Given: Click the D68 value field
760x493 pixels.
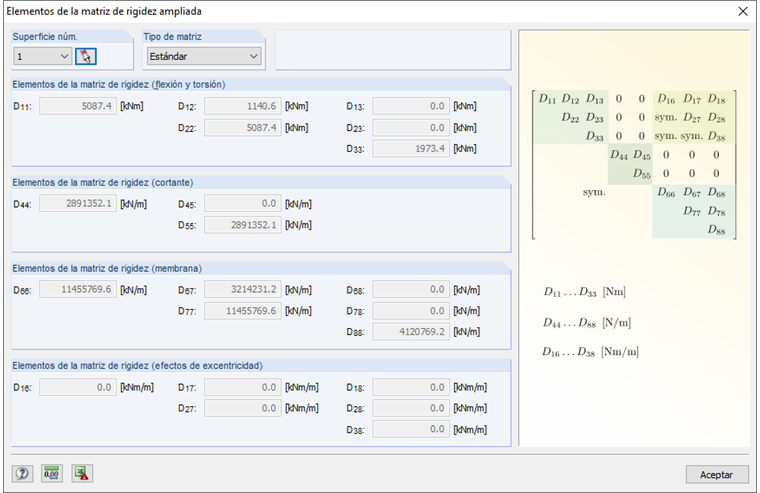Looking at the screenshot, I should tap(411, 289).
